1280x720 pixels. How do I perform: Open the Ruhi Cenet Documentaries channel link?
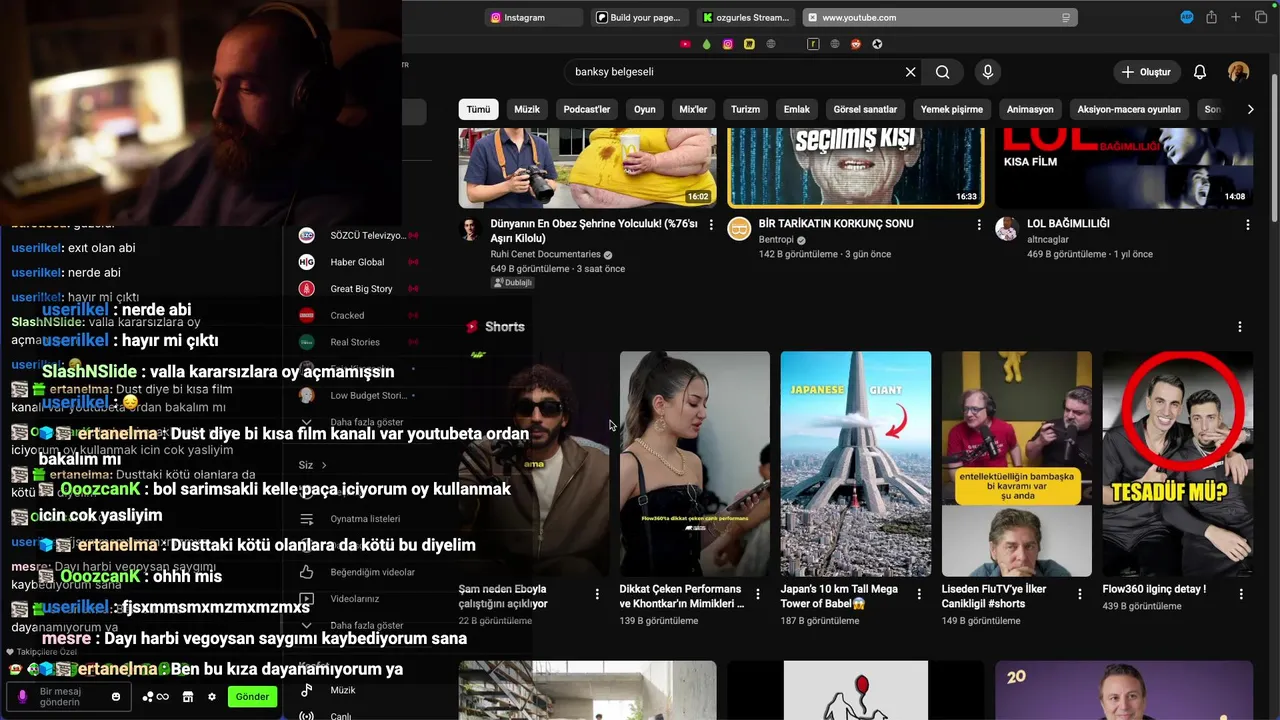coord(546,254)
